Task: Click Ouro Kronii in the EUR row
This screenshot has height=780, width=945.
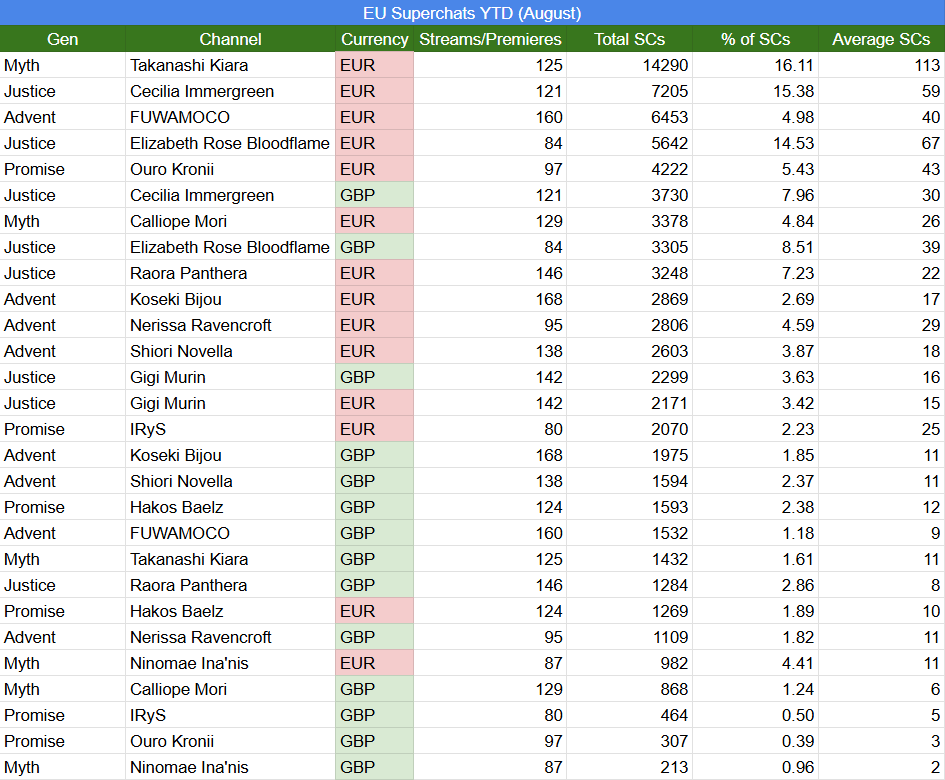Action: pyautogui.click(x=172, y=169)
